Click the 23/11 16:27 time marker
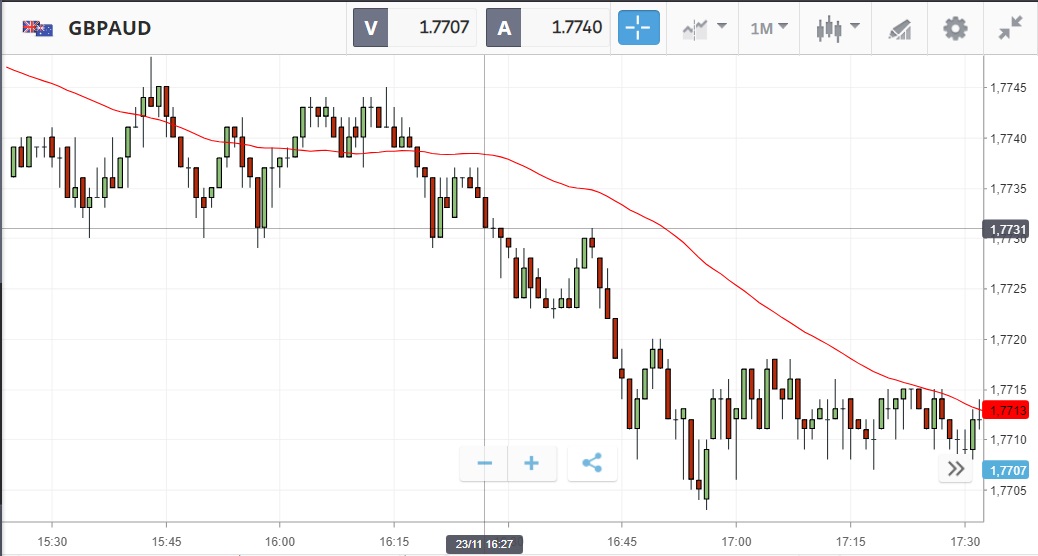Image resolution: width=1038 pixels, height=556 pixels. tap(484, 544)
